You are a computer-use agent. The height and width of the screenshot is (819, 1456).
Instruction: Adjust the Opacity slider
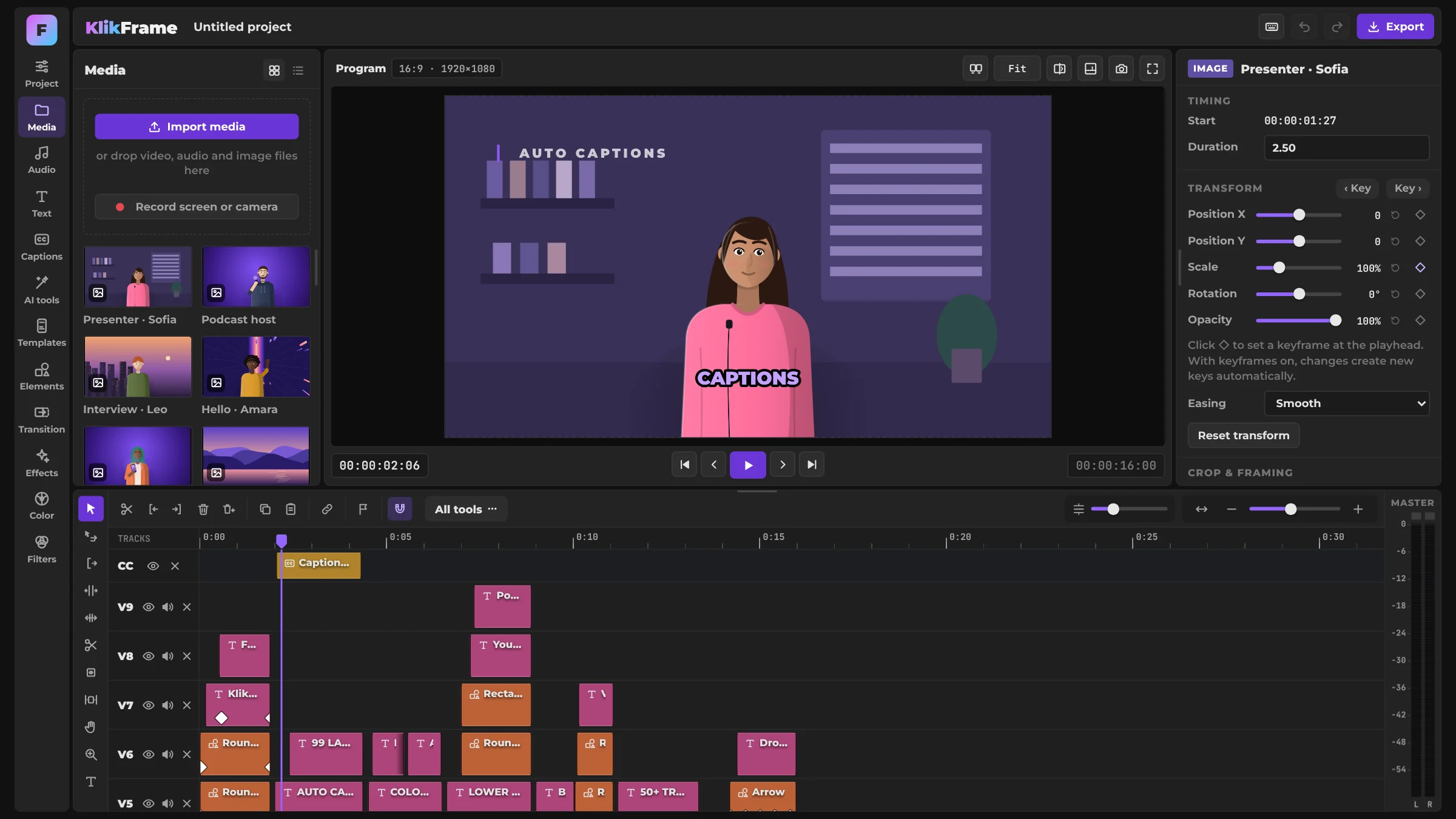1298,320
